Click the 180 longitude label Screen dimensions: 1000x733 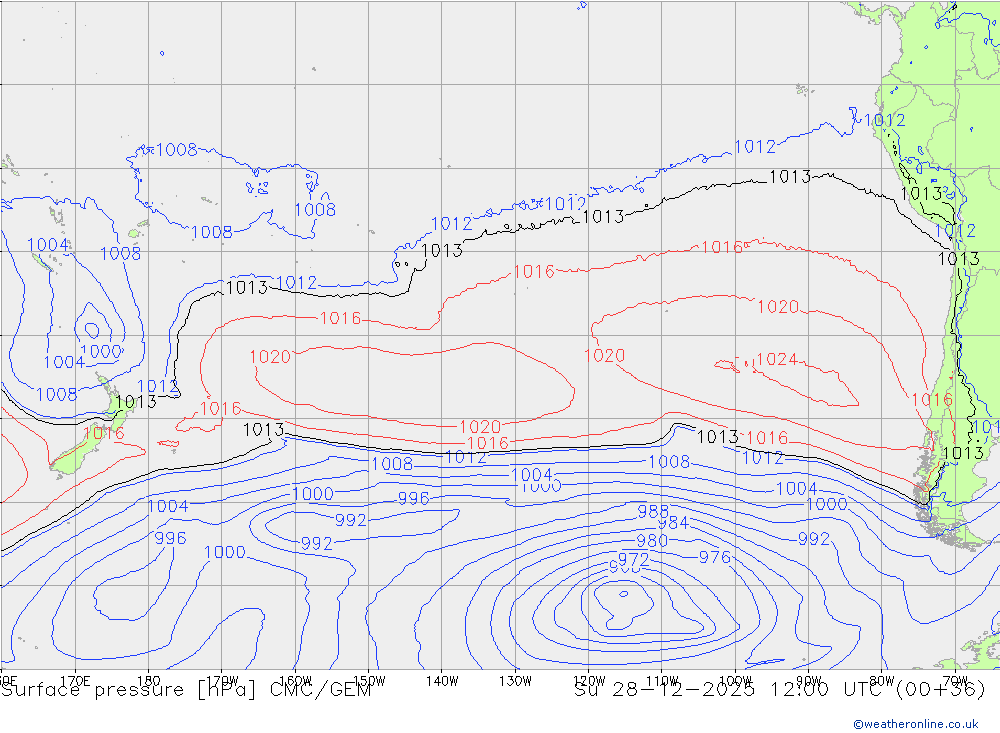click(149, 681)
